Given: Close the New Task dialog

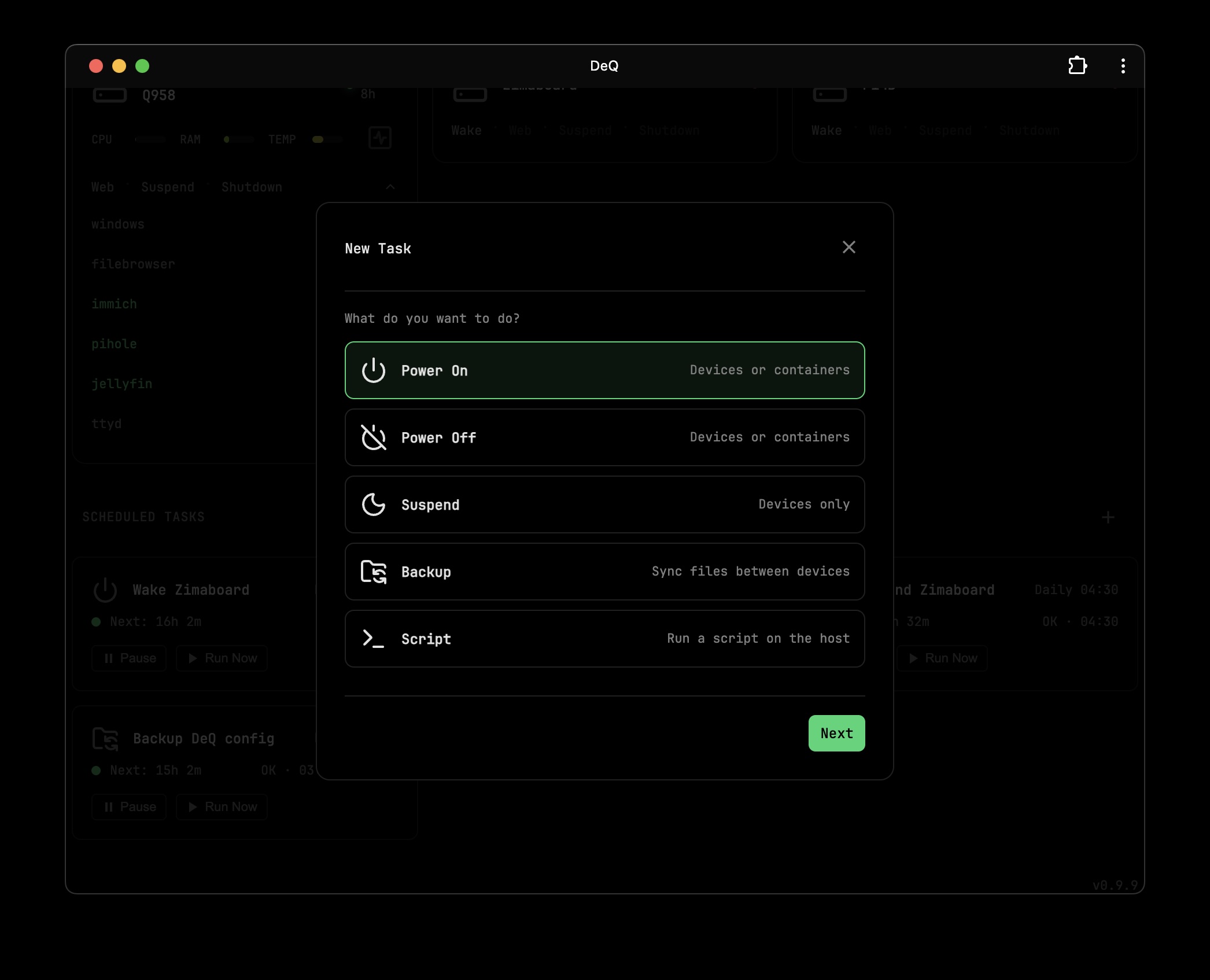Looking at the screenshot, I should tap(849, 247).
